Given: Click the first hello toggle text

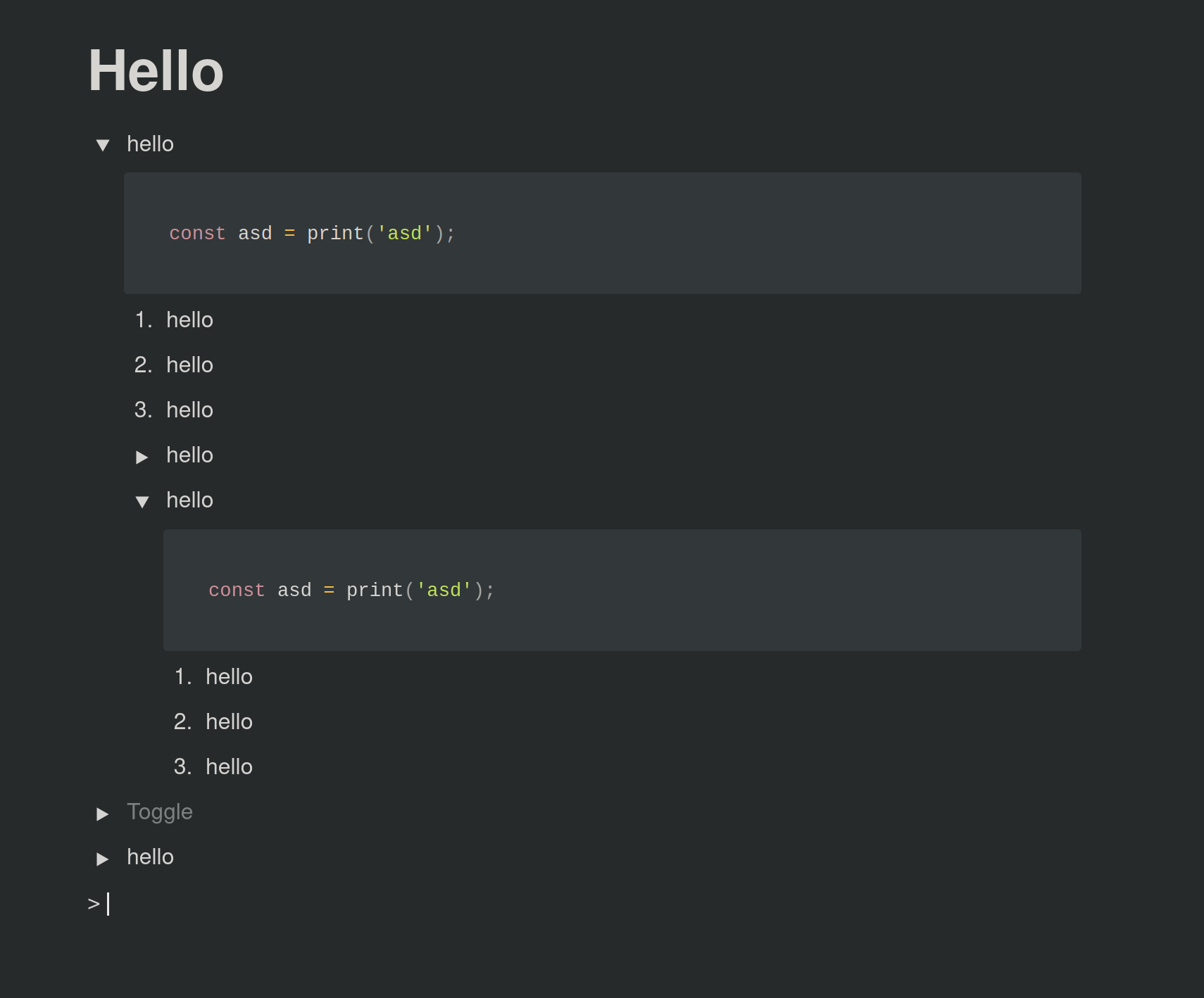Looking at the screenshot, I should click(150, 144).
